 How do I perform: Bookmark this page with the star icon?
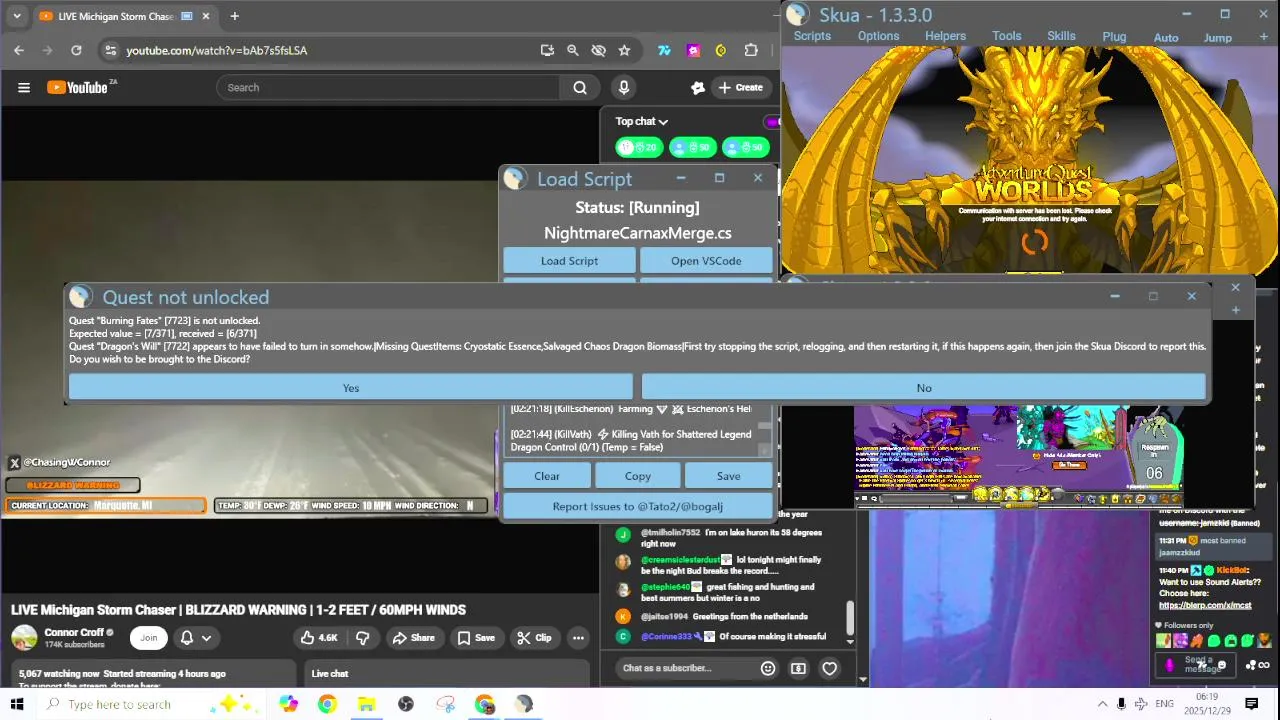(624, 50)
